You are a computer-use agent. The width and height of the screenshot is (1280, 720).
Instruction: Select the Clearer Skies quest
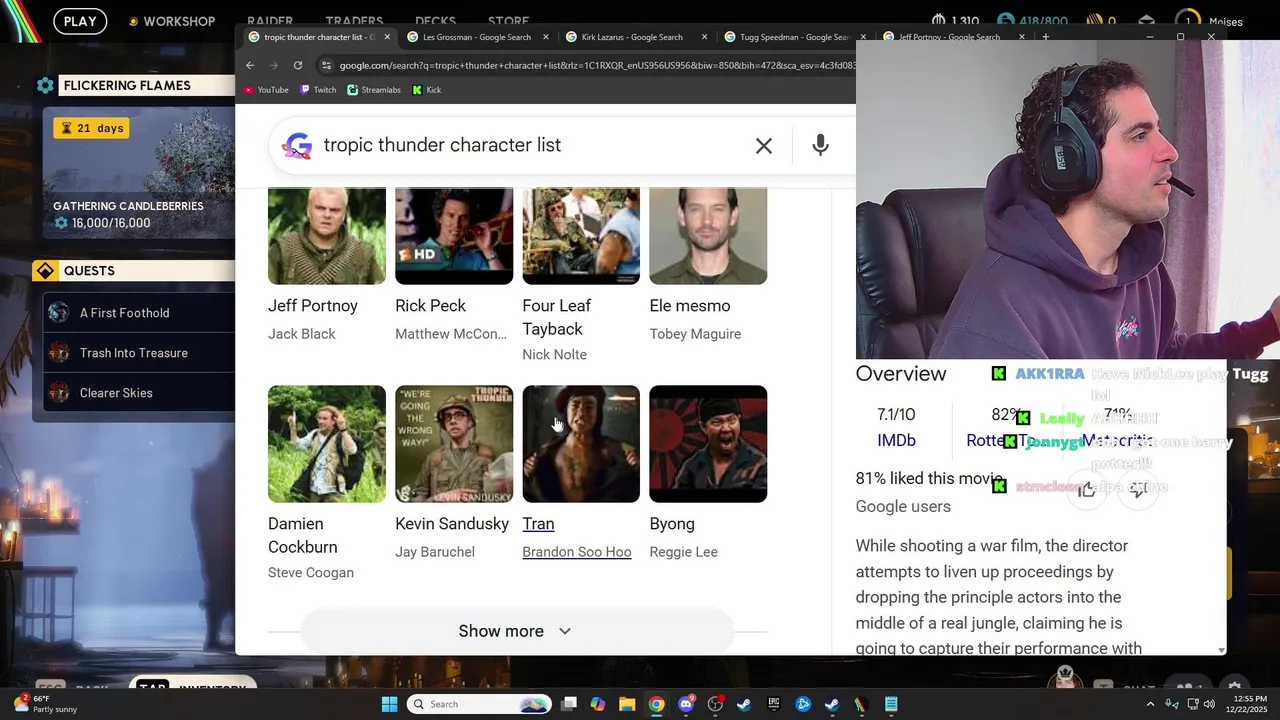click(139, 393)
